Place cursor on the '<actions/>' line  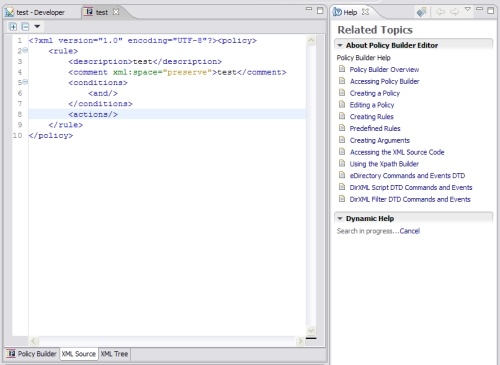[167, 114]
